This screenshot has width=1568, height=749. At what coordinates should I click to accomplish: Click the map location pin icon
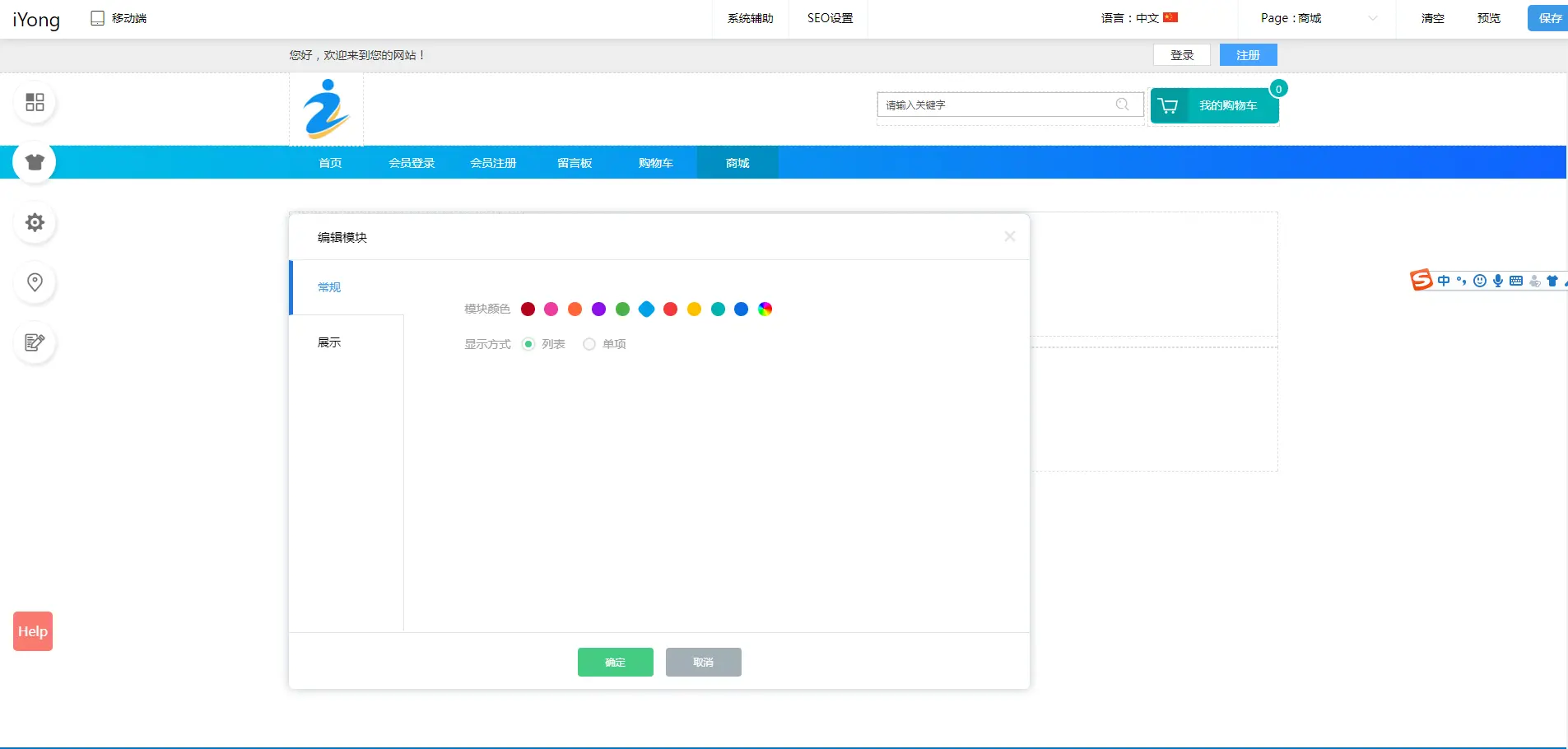pos(35,282)
